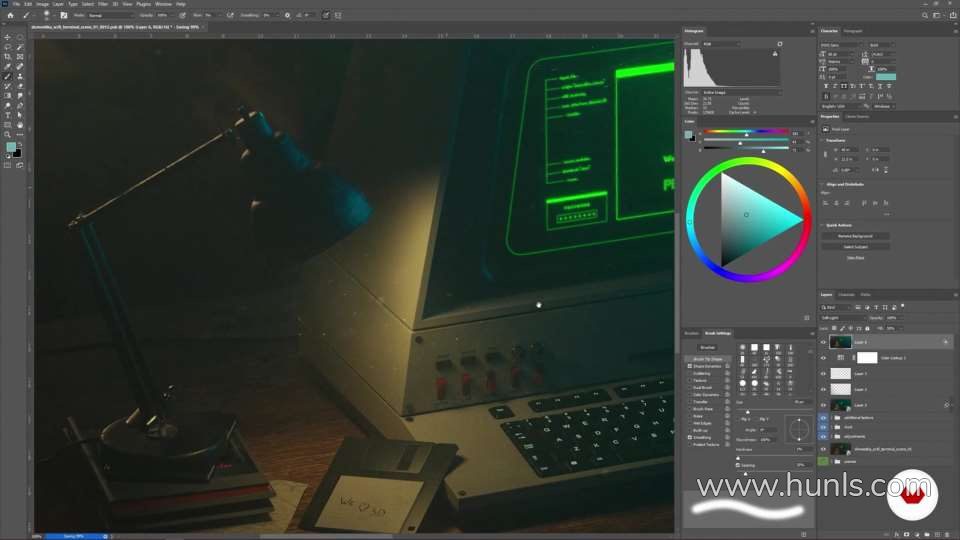Open the File menu

coord(16,4)
